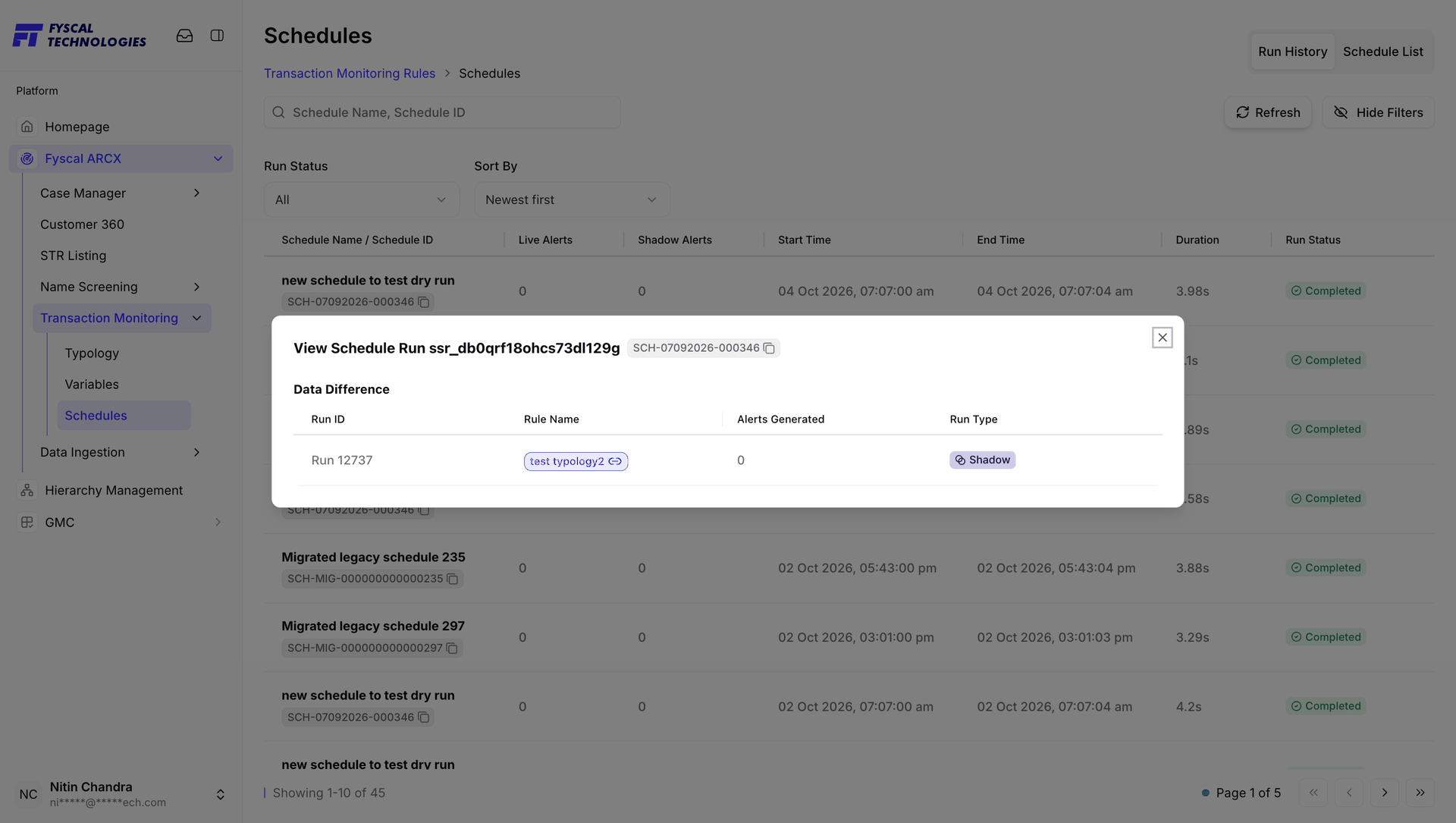Open Variables in sidebar
Image resolution: width=1456 pixels, height=823 pixels.
92,385
